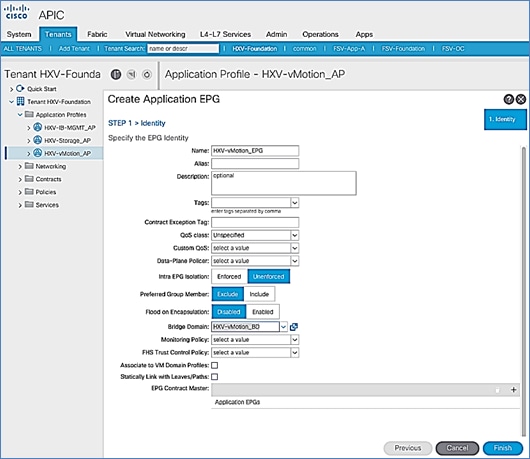Switch to the common tenant
Screen dimensions: 530x459
click(x=305, y=49)
